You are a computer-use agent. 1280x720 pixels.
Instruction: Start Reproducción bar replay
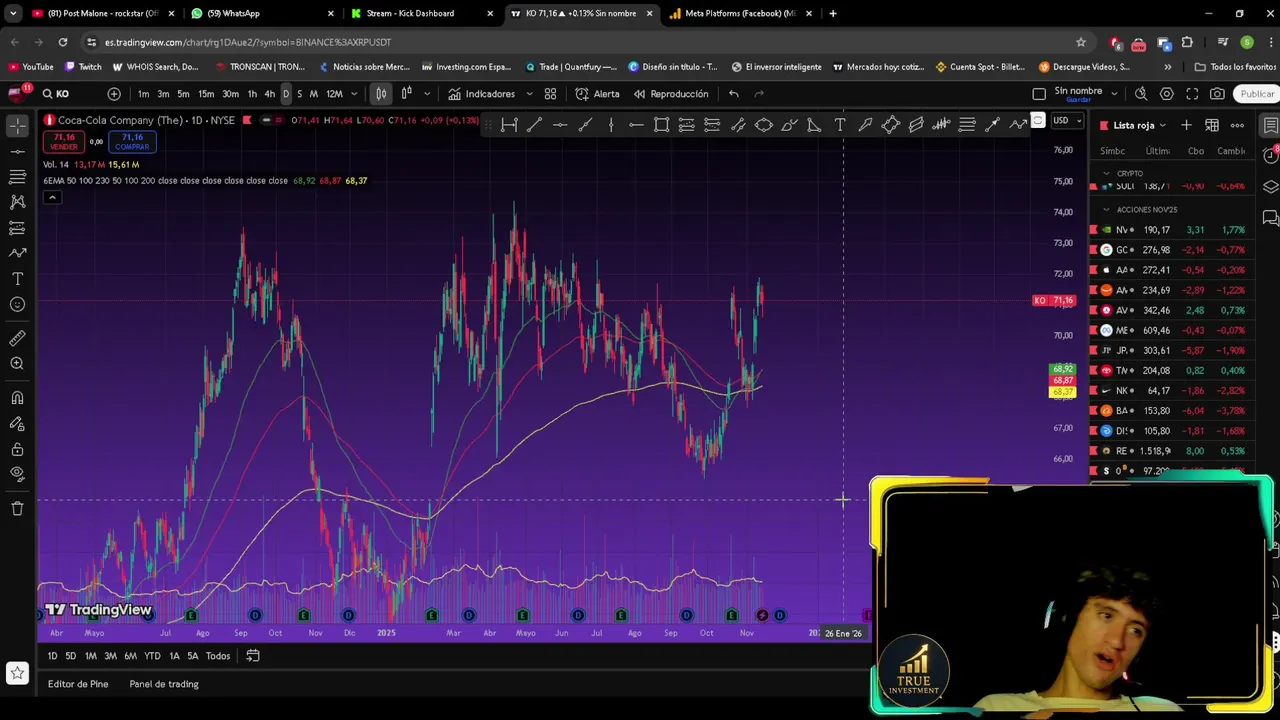(x=670, y=94)
